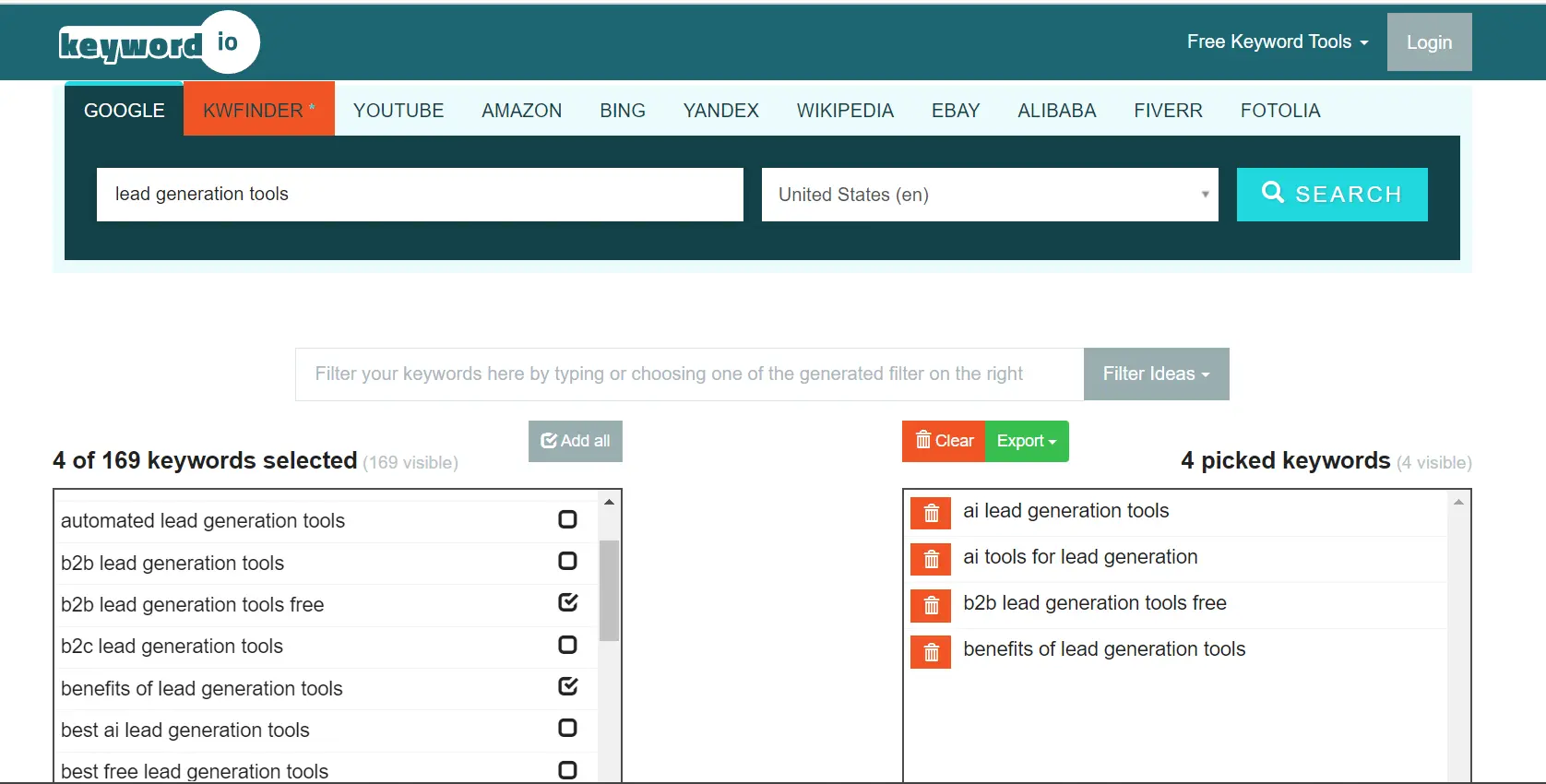Select the FOTOLIA tab

(1280, 111)
